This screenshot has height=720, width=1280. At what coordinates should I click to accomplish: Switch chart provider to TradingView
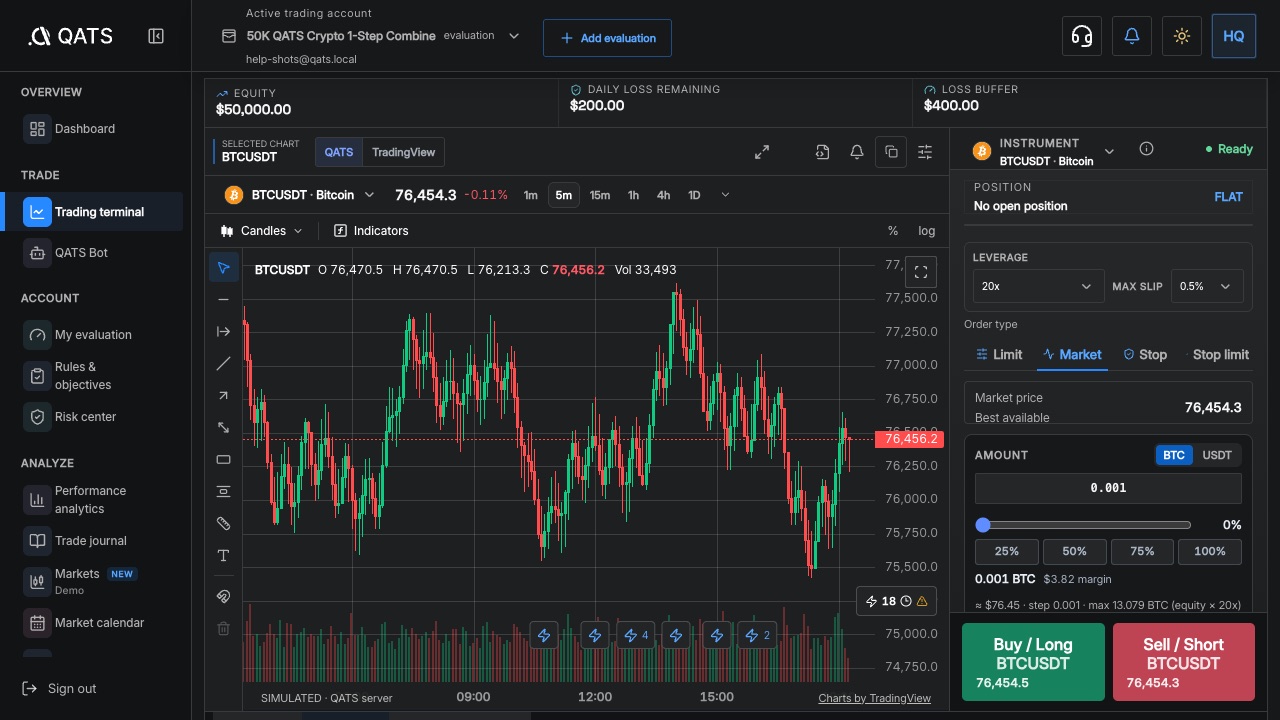(x=404, y=152)
